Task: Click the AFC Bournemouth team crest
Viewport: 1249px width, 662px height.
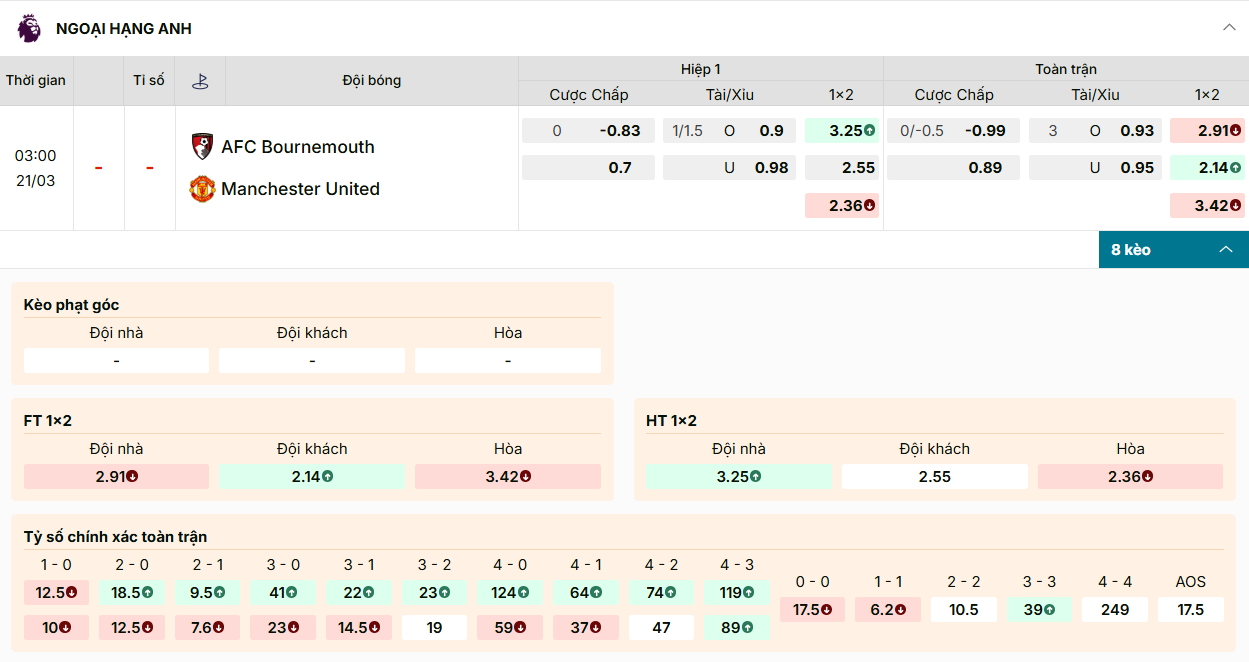Action: [x=202, y=147]
